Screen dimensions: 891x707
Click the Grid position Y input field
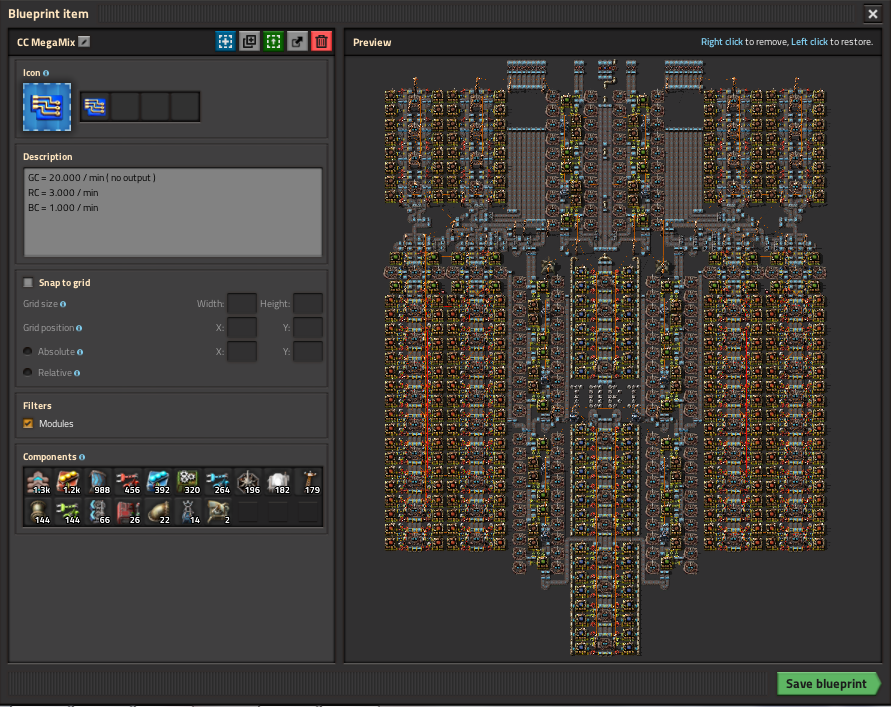[x=308, y=327]
